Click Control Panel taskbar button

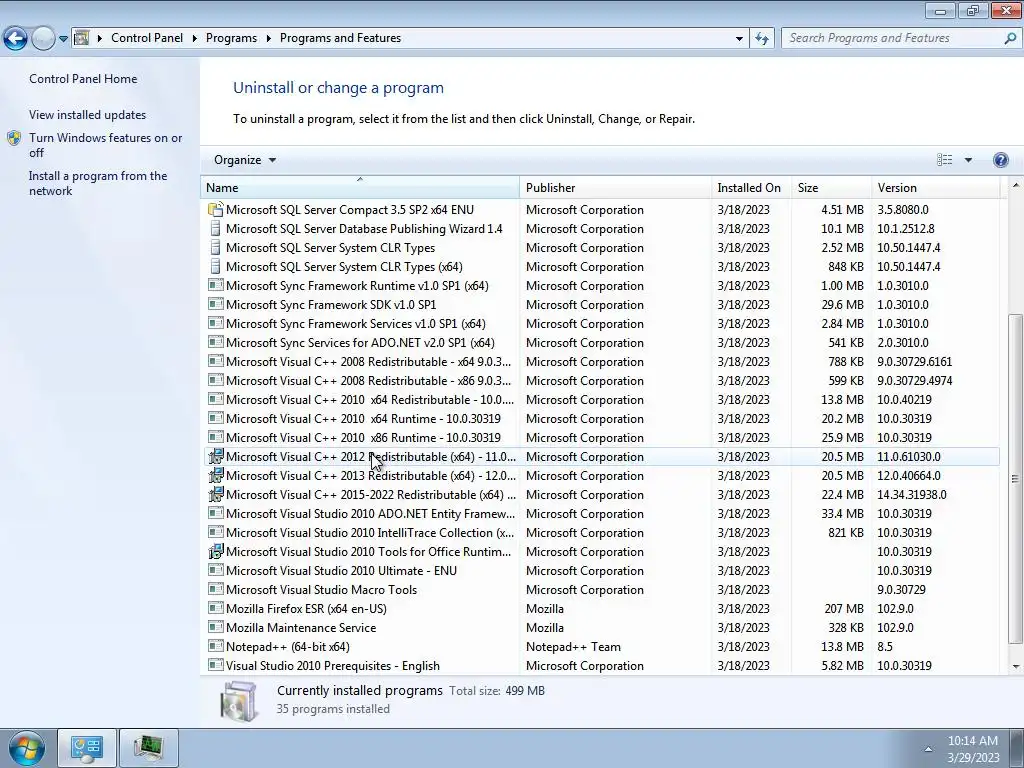tap(87, 748)
